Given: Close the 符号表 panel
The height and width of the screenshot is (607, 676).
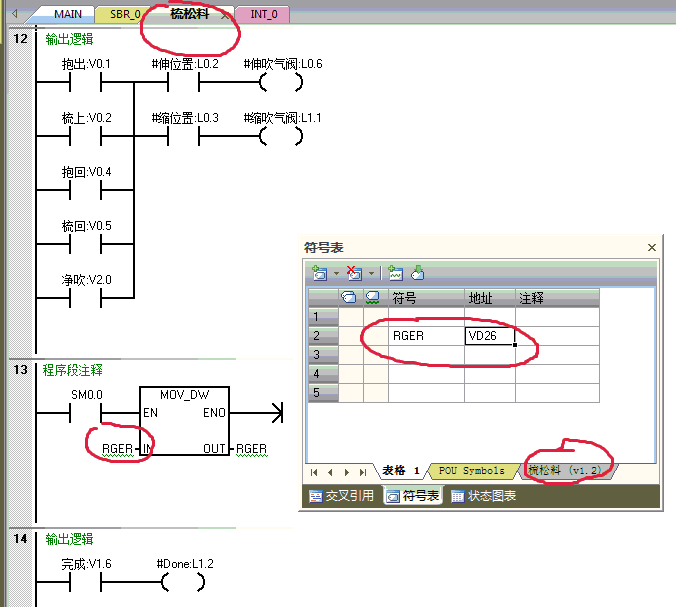Looking at the screenshot, I should 651,247.
